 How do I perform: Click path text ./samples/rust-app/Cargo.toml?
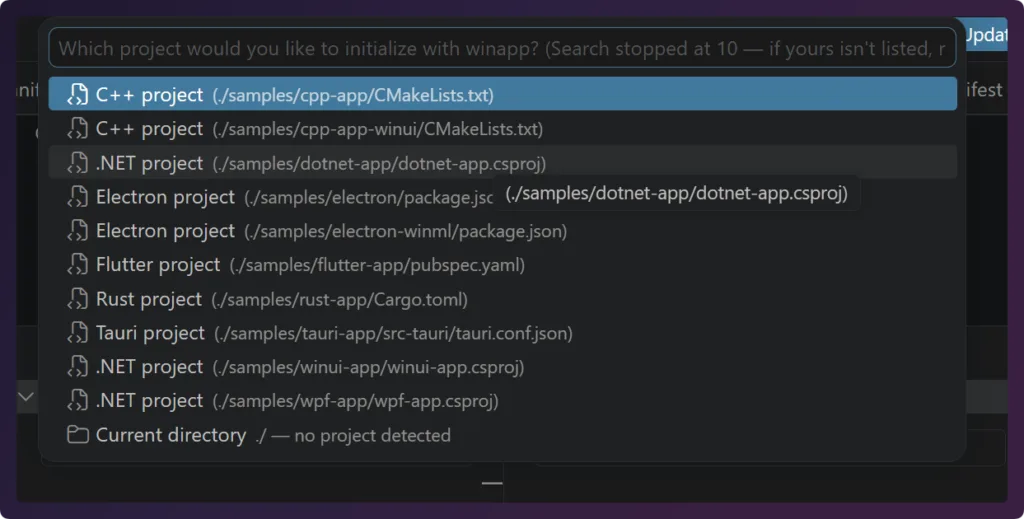point(340,300)
